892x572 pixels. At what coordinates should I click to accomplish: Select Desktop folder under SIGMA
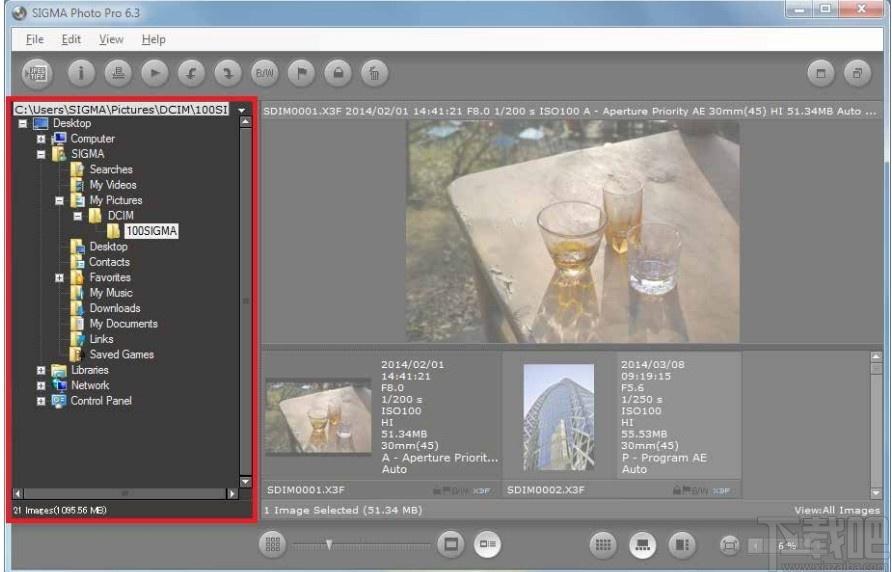[x=108, y=247]
